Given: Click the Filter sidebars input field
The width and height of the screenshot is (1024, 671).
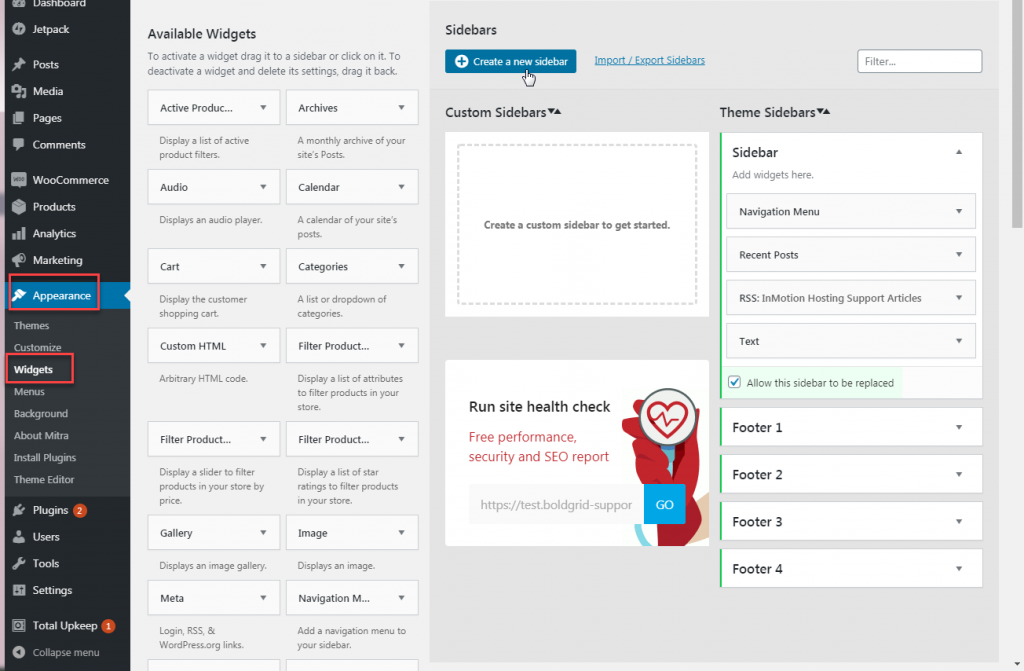Looking at the screenshot, I should point(920,61).
